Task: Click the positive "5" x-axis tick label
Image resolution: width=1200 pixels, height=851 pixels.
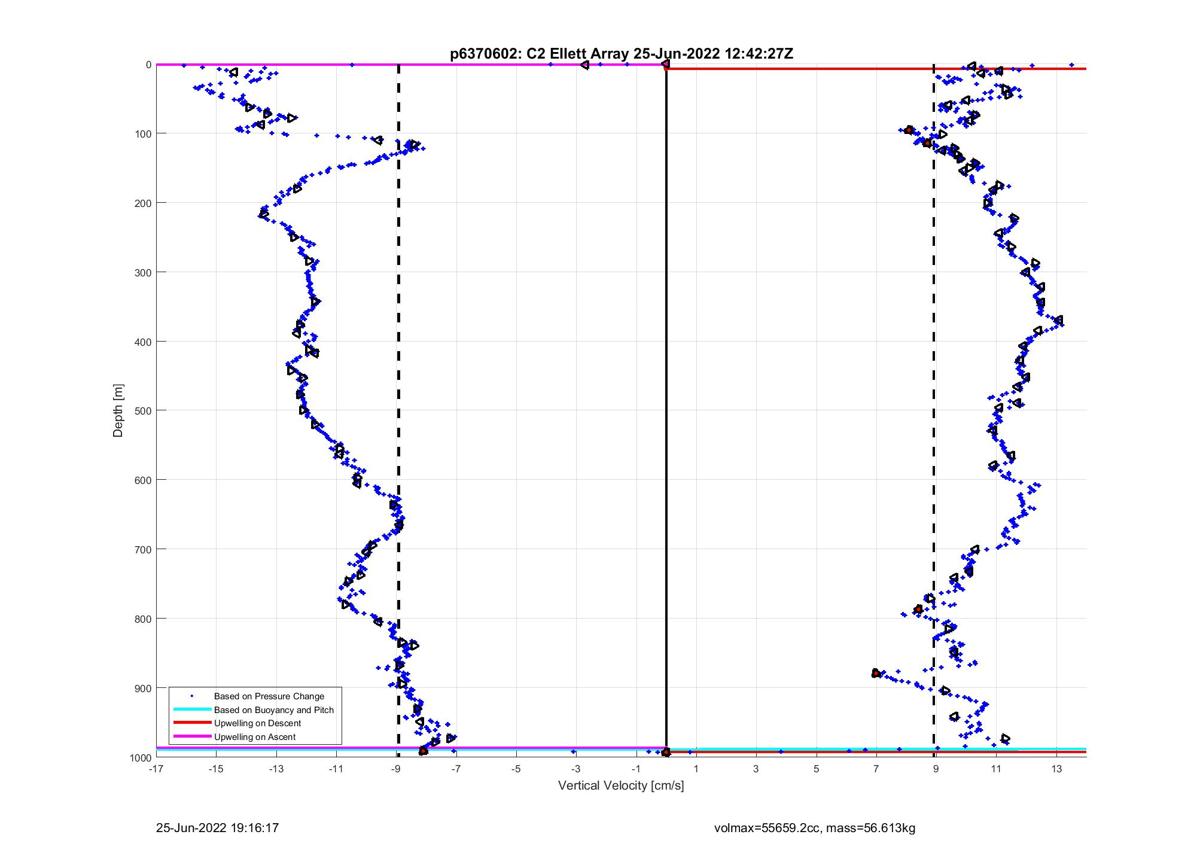Action: 816,769
